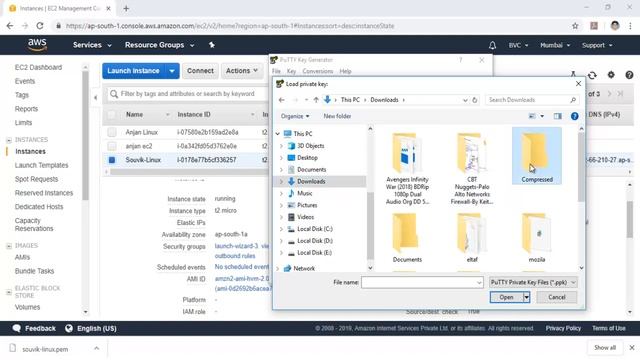Open Chrome's three-dot menu
The height and width of the screenshot is (360, 640).
[631, 26]
